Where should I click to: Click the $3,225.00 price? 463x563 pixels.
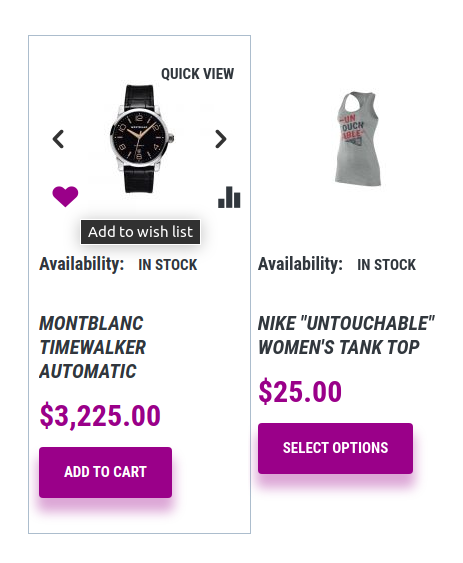[100, 415]
